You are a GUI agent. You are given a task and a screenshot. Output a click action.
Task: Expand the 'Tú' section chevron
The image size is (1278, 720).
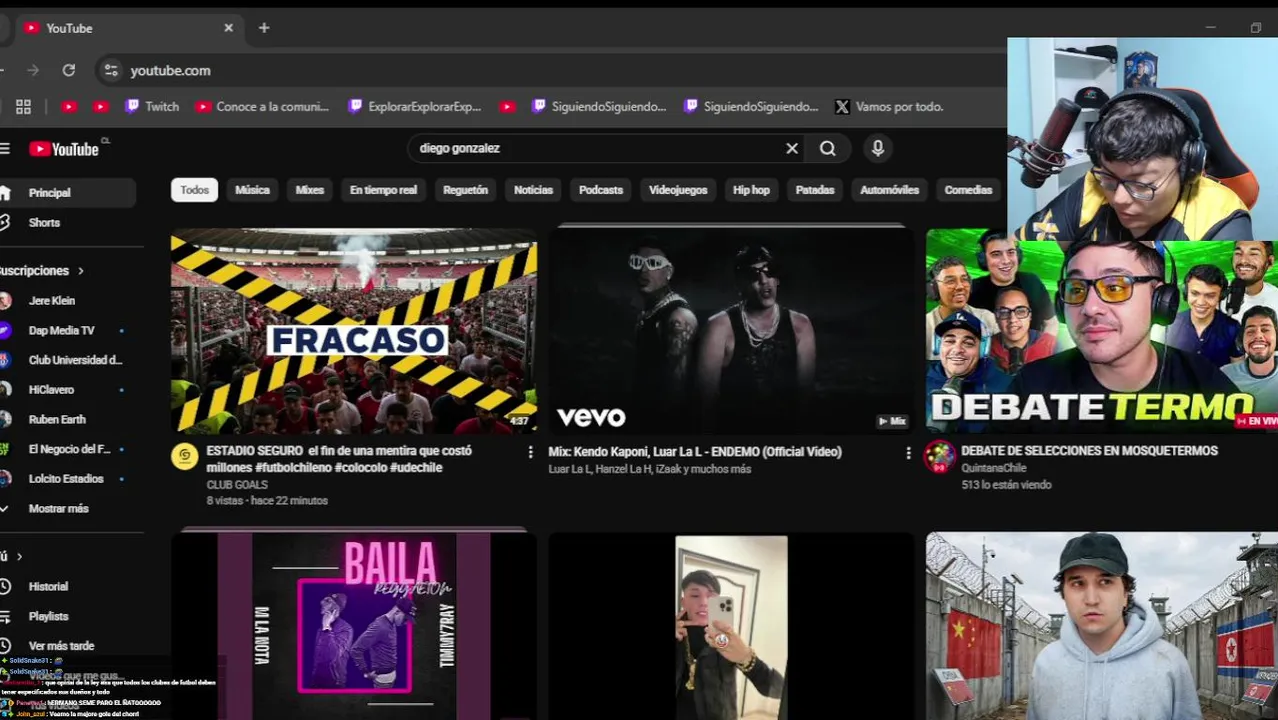(x=19, y=556)
